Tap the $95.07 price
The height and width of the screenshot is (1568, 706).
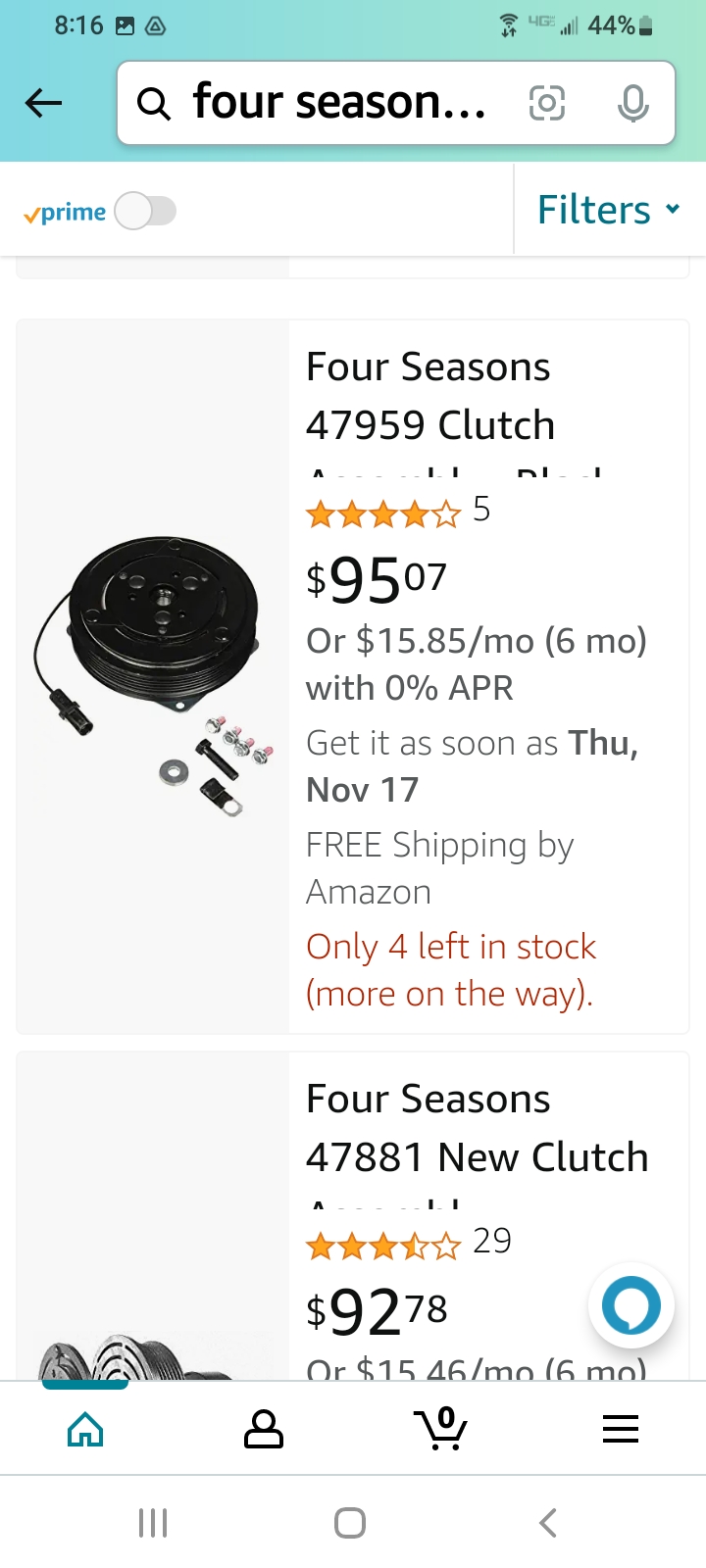point(377,580)
